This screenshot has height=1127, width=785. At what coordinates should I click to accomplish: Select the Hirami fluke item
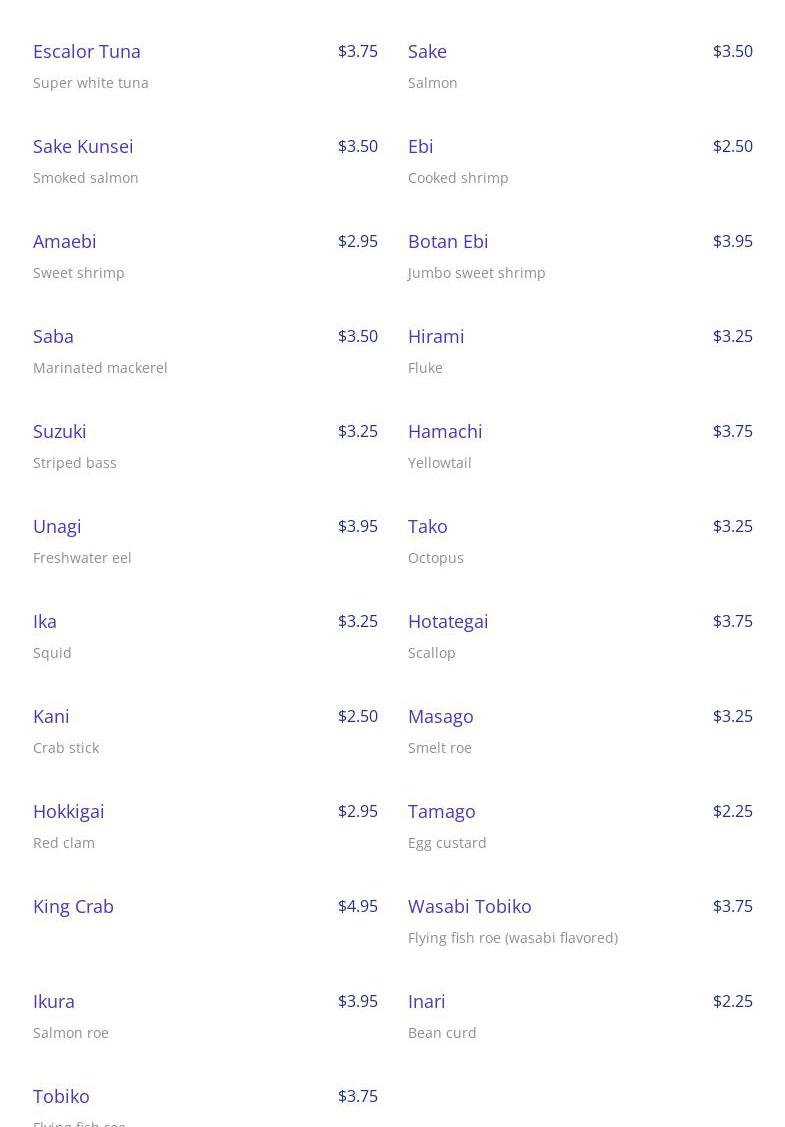point(436,336)
